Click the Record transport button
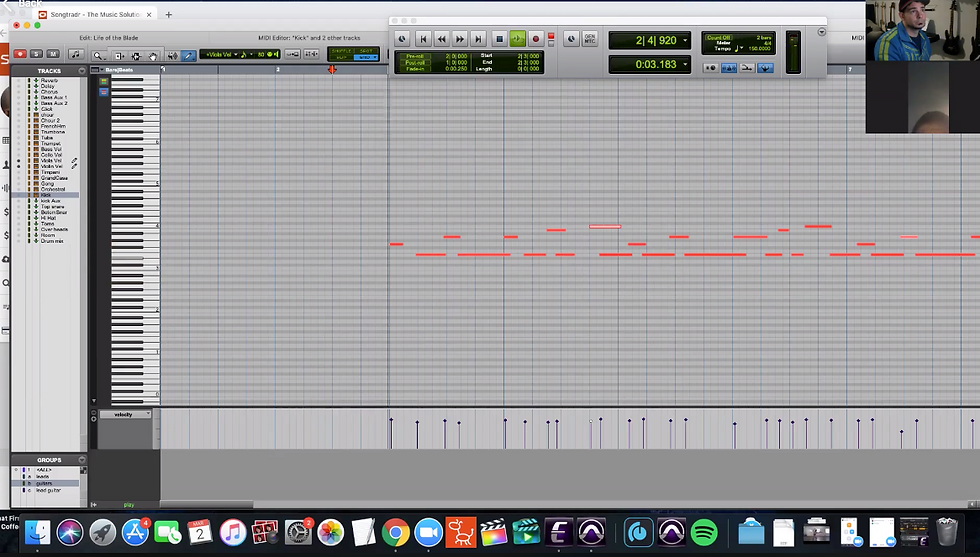Viewport: 980px width, 557px height. pos(536,39)
